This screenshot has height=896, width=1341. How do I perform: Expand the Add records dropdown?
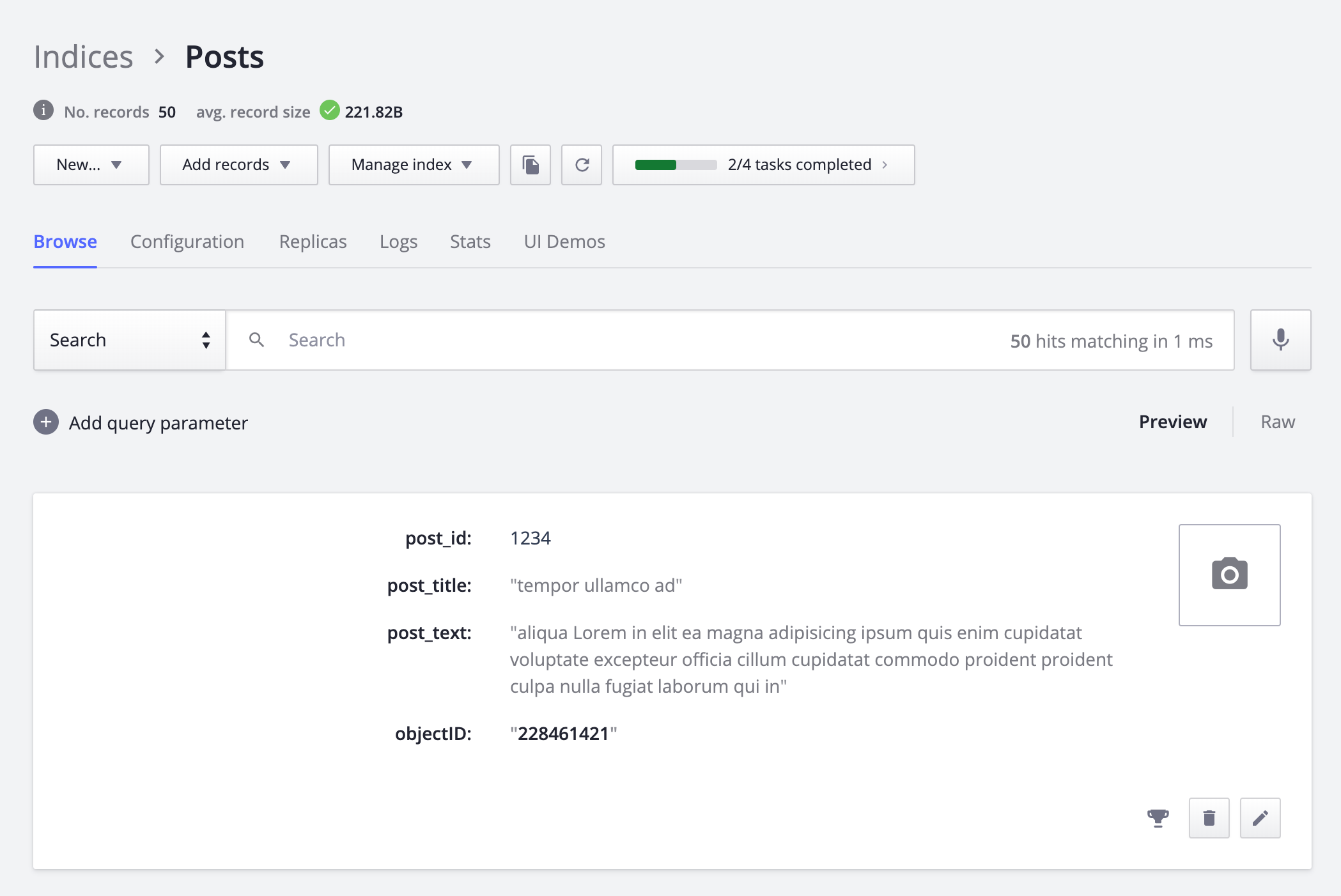click(x=238, y=165)
